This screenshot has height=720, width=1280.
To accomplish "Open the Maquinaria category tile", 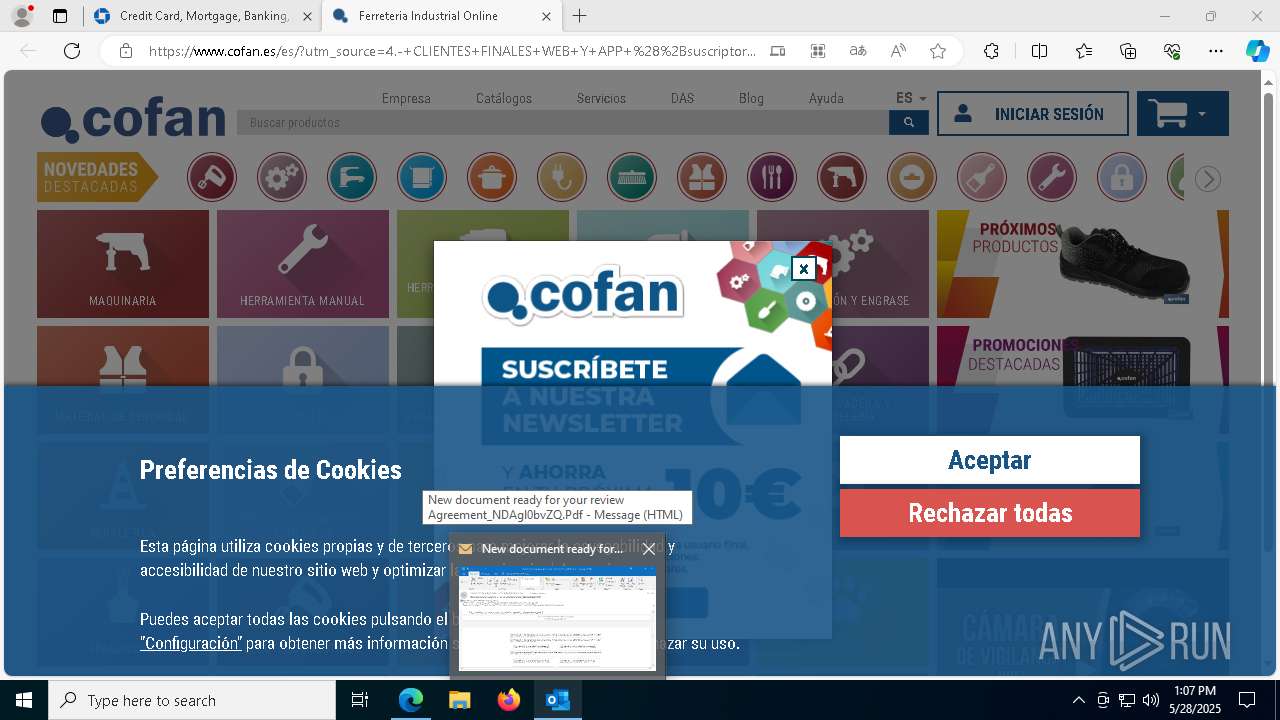I will pos(123,264).
